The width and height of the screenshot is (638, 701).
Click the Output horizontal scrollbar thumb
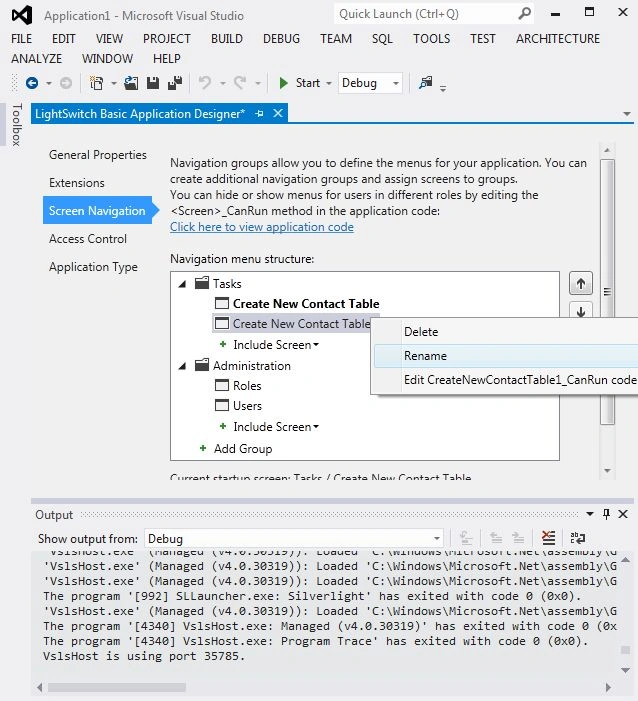pos(117,687)
